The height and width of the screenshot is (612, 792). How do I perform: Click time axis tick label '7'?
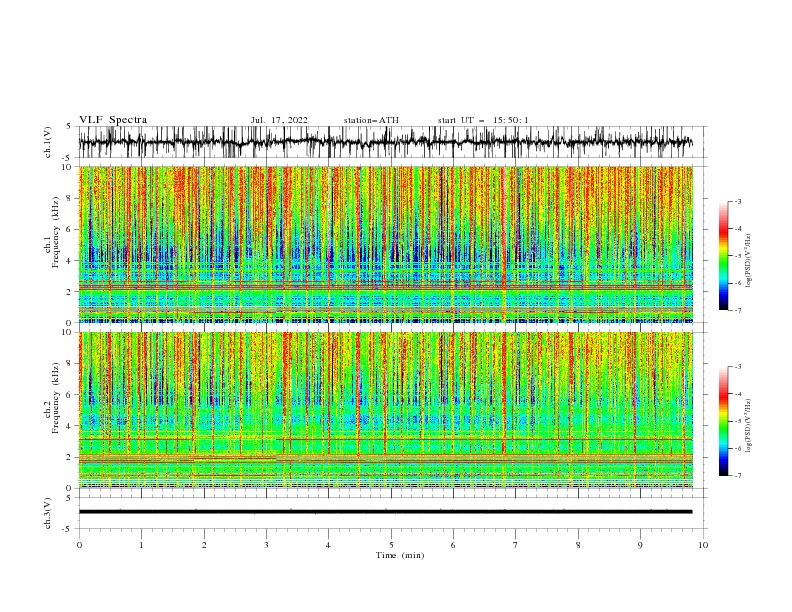(516, 545)
